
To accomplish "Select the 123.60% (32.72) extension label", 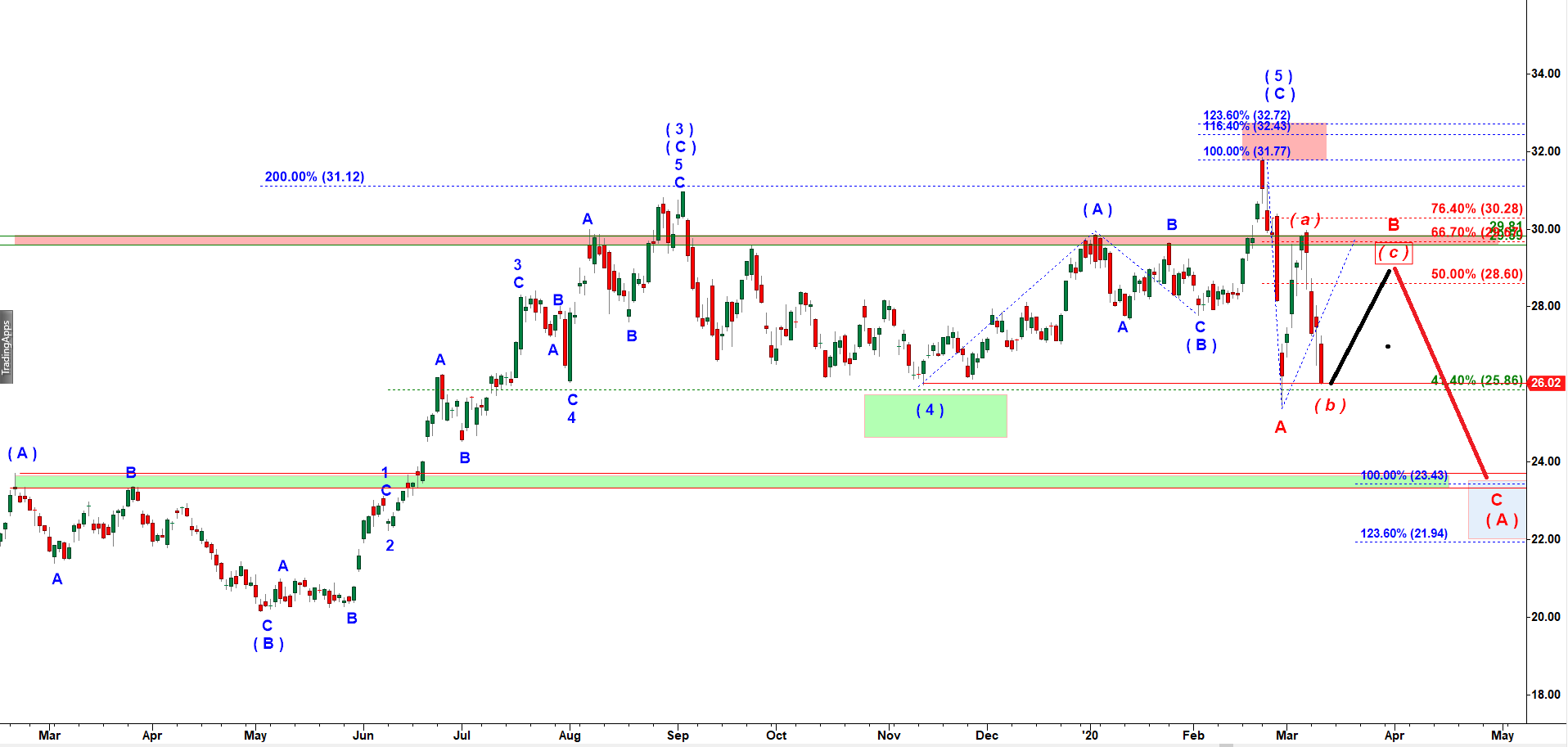I will tap(1246, 115).
